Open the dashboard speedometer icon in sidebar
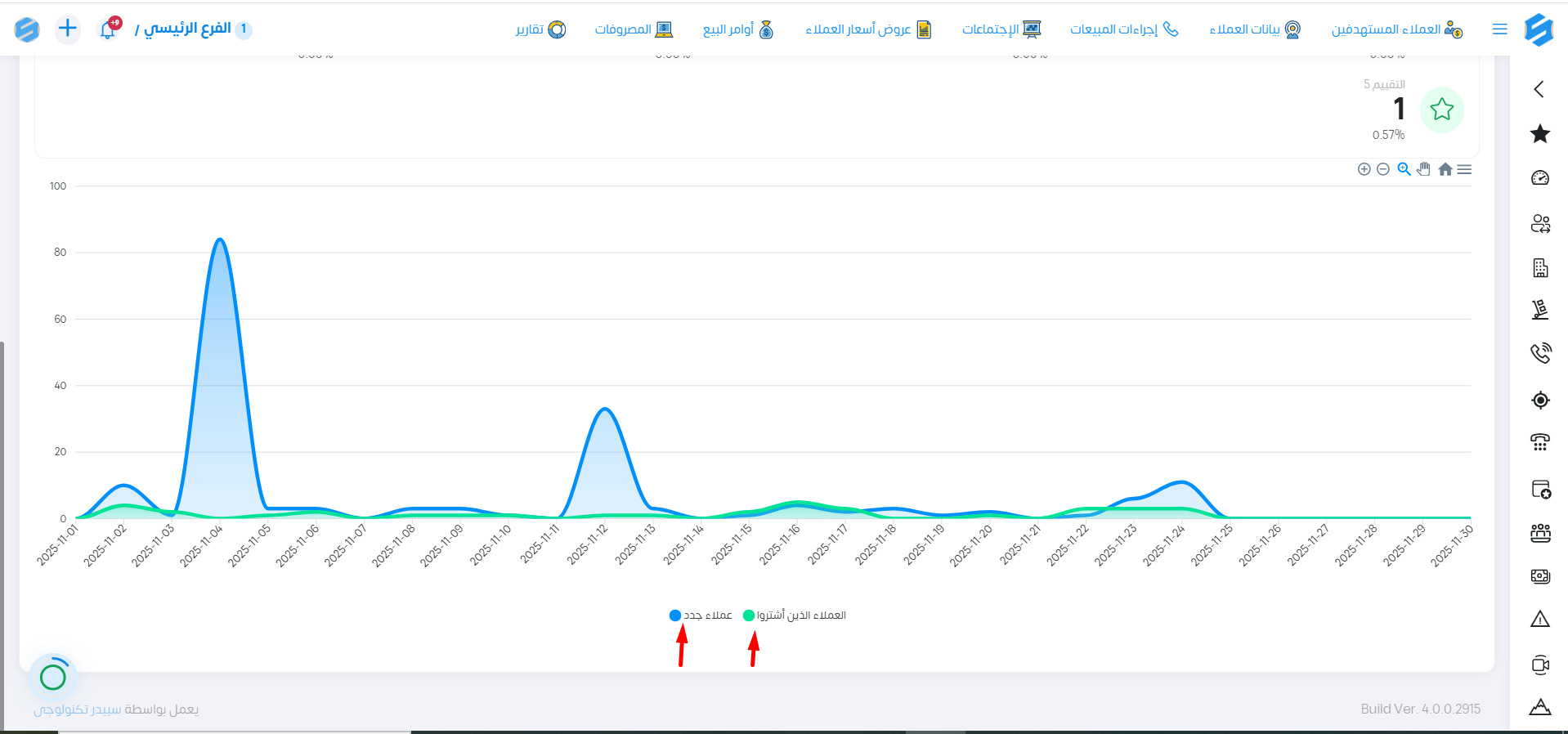The height and width of the screenshot is (734, 1568). click(1540, 178)
